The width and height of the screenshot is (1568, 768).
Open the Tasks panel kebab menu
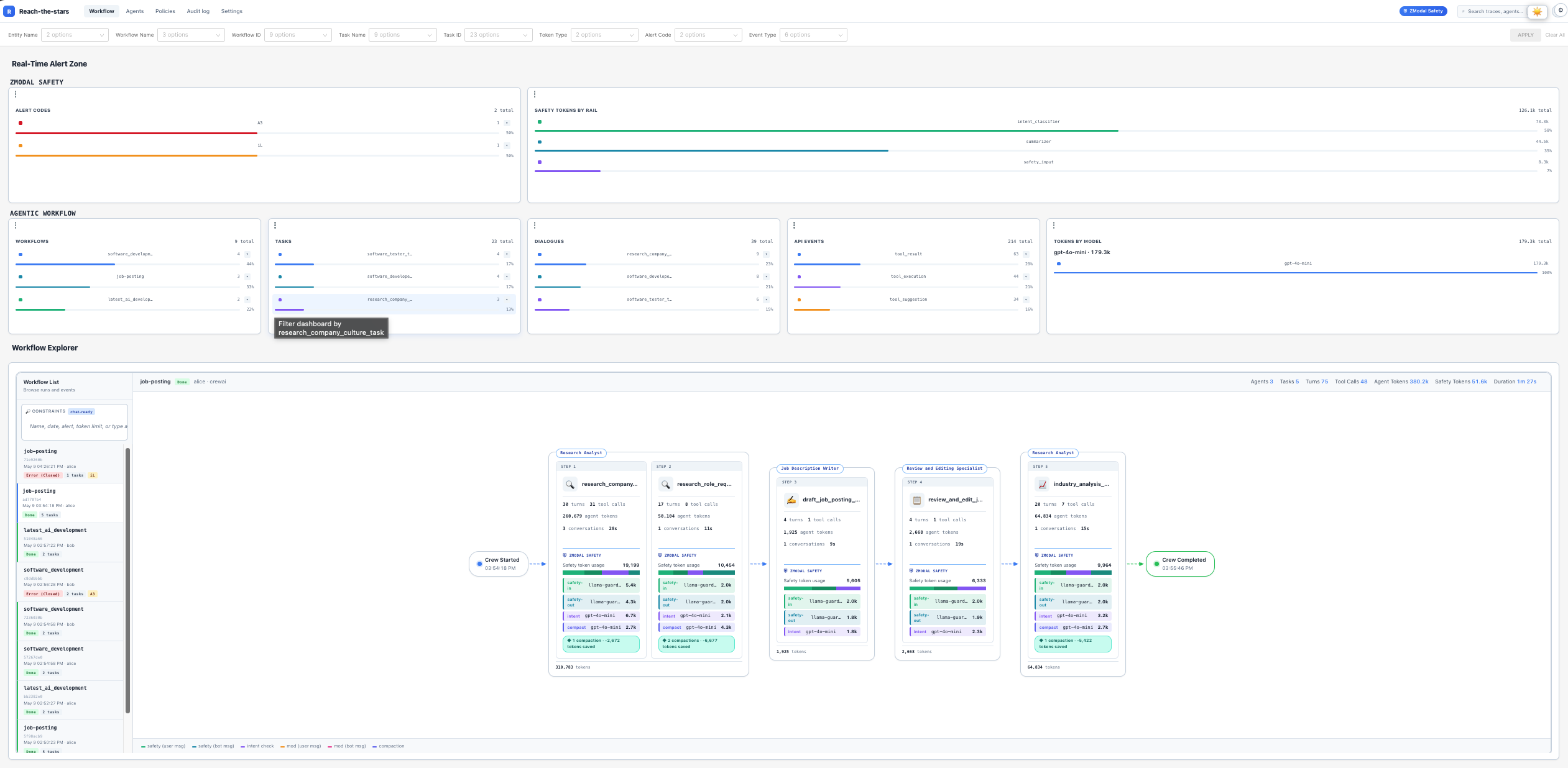click(x=275, y=226)
